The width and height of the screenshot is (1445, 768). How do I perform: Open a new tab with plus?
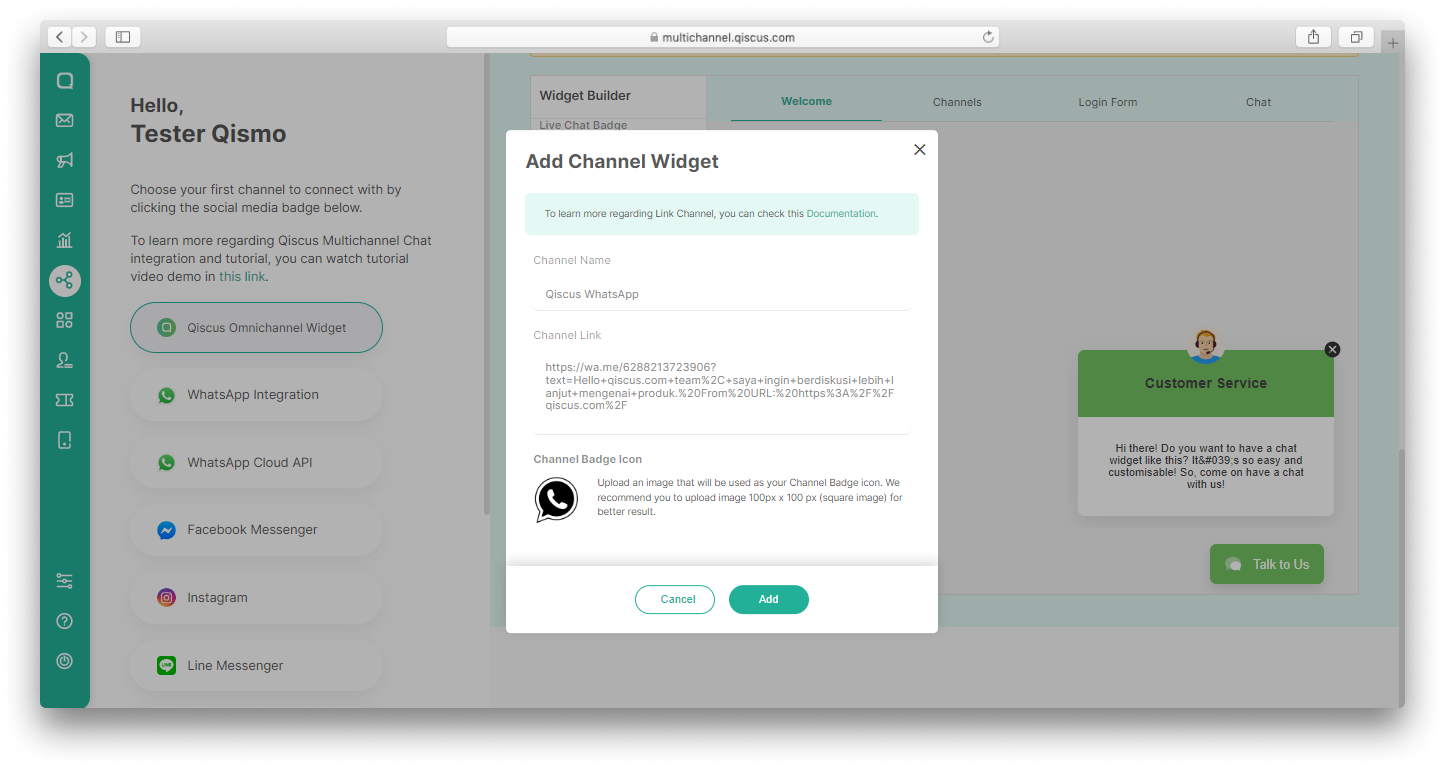pos(1393,43)
